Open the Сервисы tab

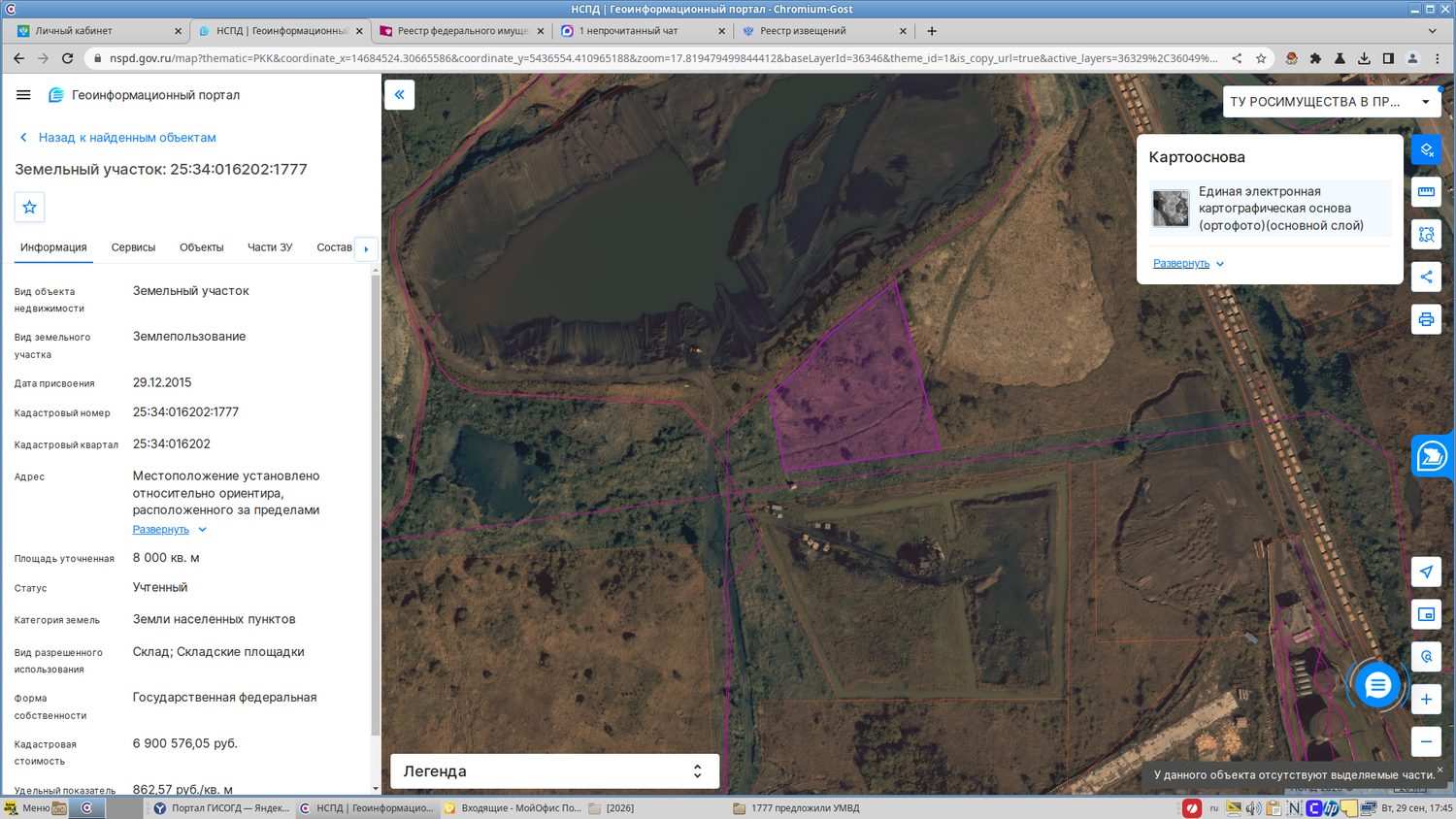[x=133, y=247]
